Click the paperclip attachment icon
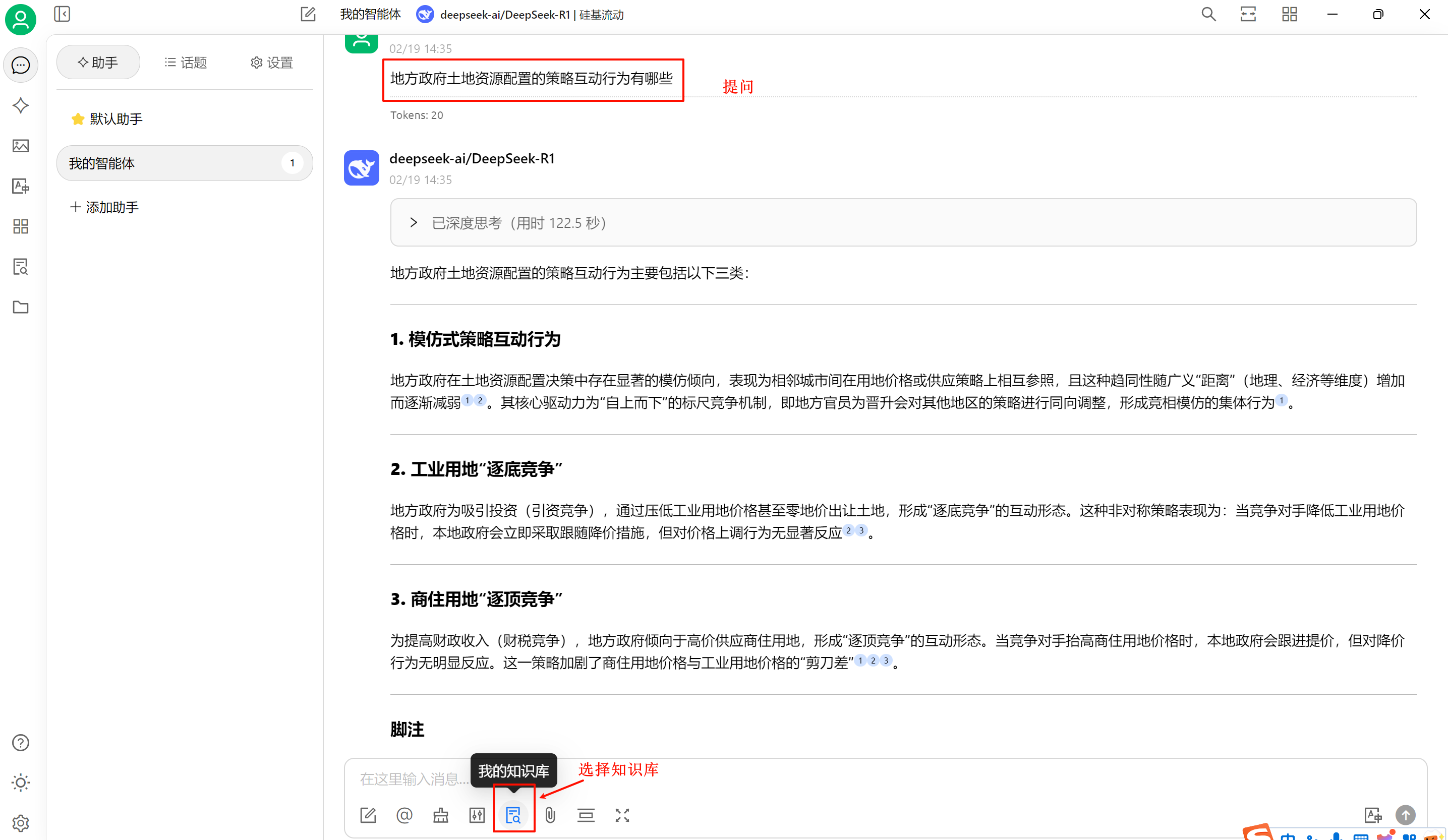This screenshot has height=840, width=1448. pyautogui.click(x=550, y=815)
